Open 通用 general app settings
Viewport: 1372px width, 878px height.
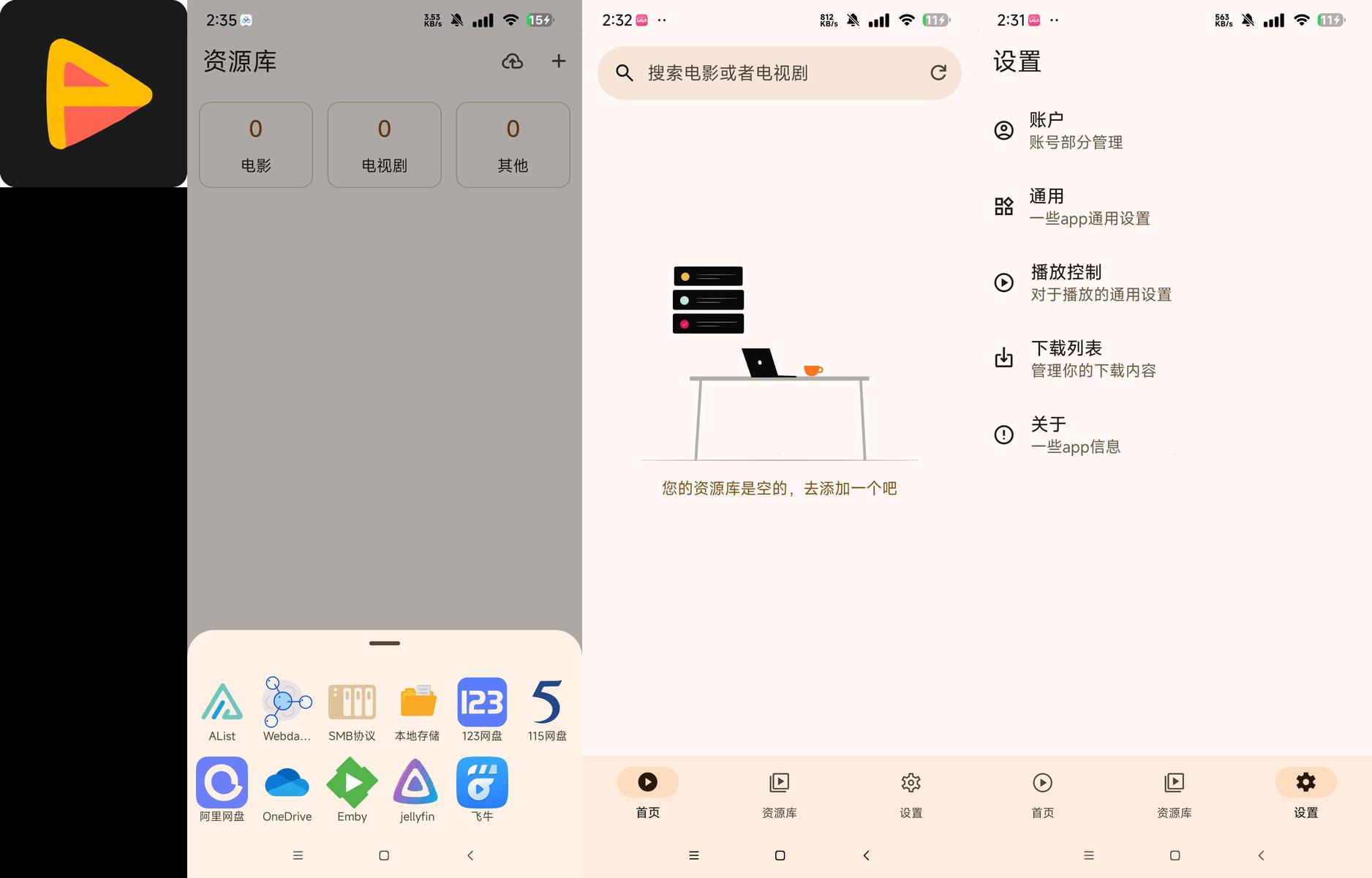click(x=1175, y=206)
